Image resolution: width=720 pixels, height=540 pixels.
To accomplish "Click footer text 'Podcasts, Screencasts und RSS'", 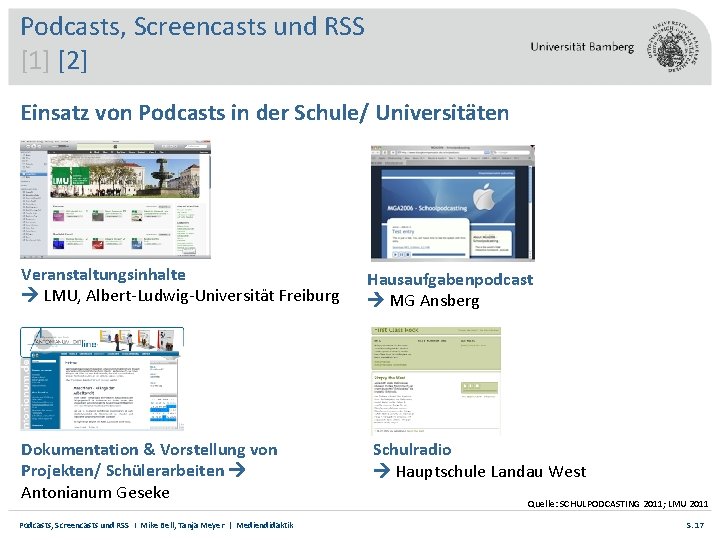I will pos(74,525).
